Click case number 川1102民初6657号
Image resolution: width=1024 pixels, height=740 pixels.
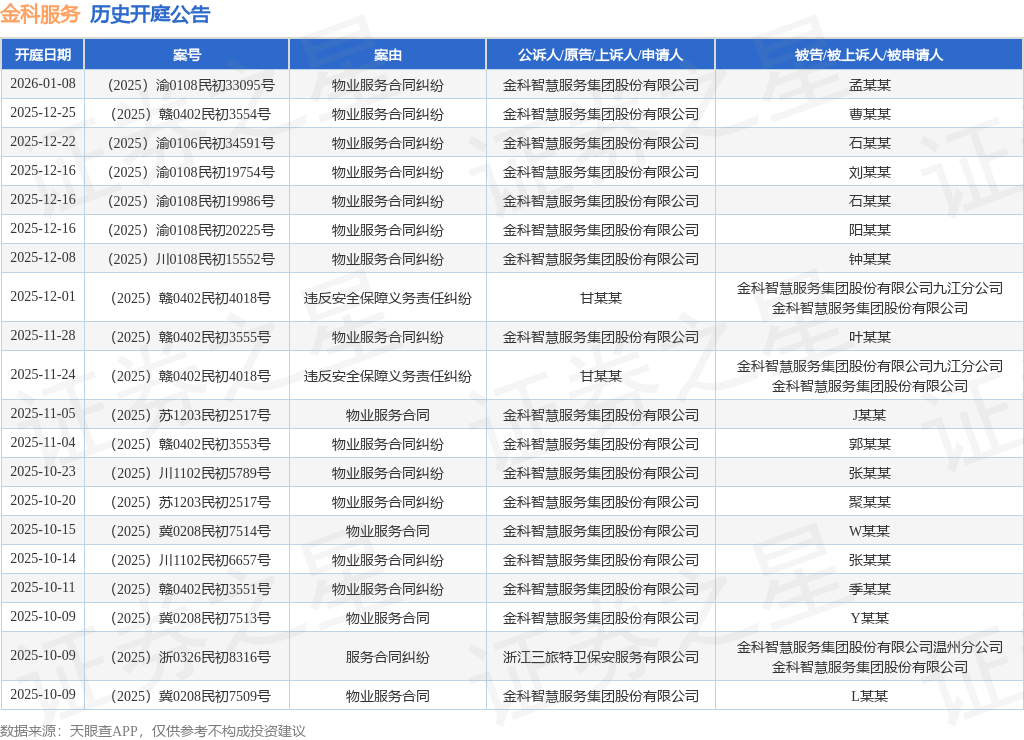coord(191,560)
